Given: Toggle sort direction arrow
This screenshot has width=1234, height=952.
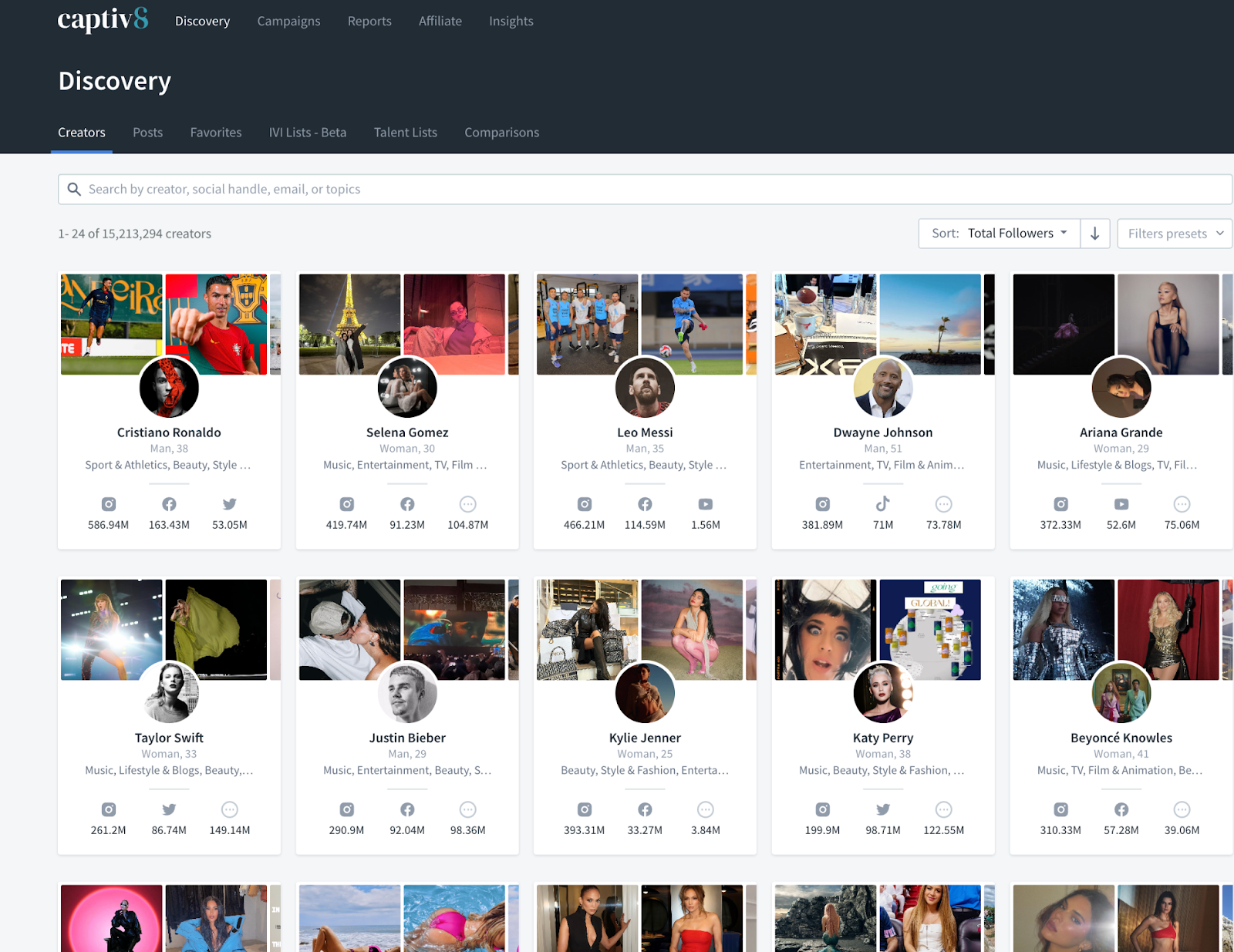Looking at the screenshot, I should coord(1095,234).
